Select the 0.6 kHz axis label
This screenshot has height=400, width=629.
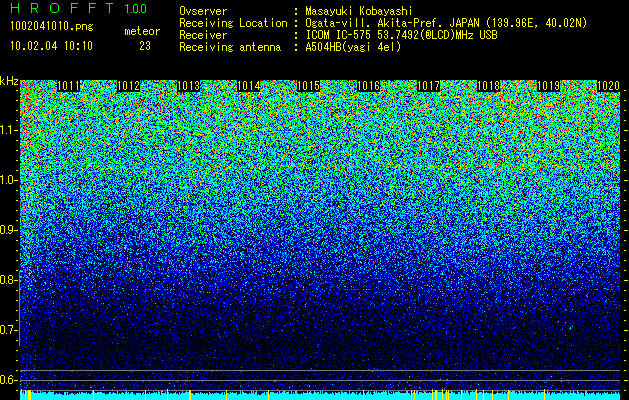pos(8,380)
